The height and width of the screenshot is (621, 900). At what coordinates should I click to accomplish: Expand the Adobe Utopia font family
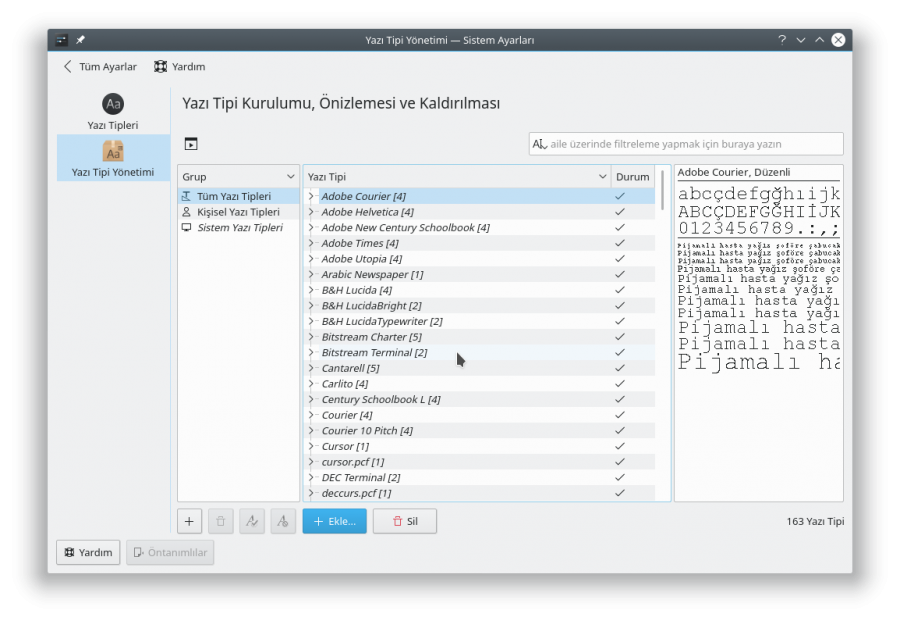point(312,259)
